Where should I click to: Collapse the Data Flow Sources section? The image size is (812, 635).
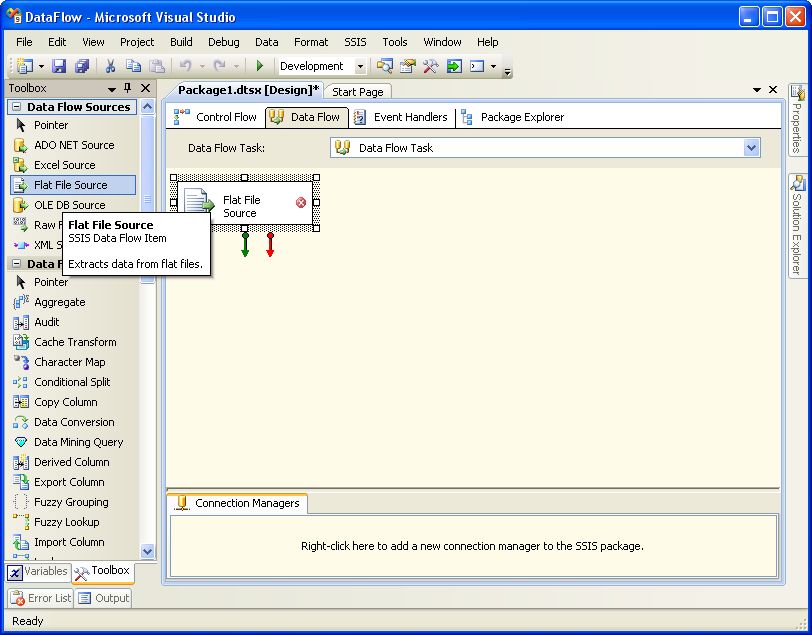click(16, 107)
